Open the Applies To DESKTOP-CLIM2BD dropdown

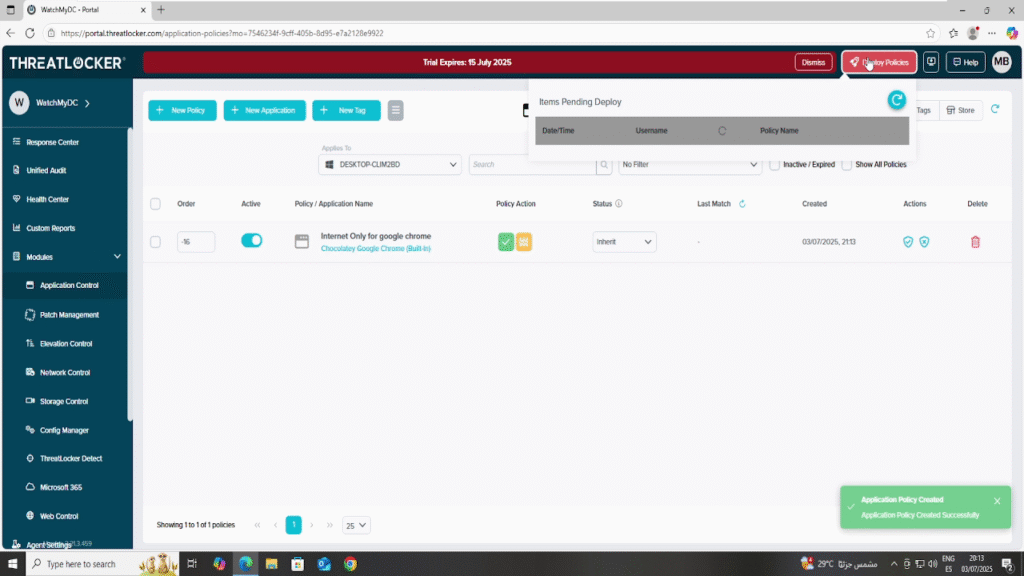pyautogui.click(x=390, y=165)
